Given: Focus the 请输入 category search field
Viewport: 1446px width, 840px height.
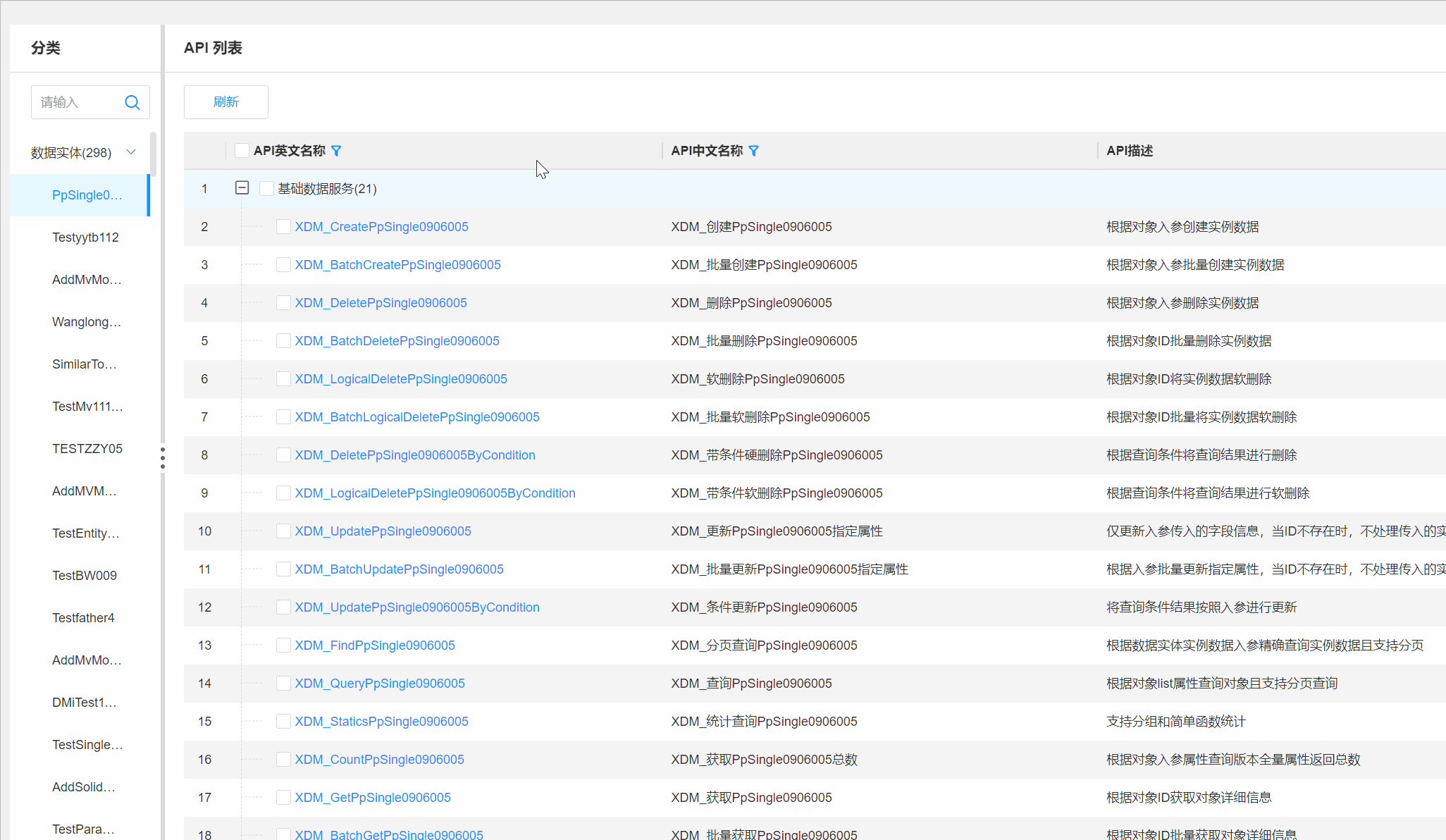Looking at the screenshot, I should click(76, 102).
